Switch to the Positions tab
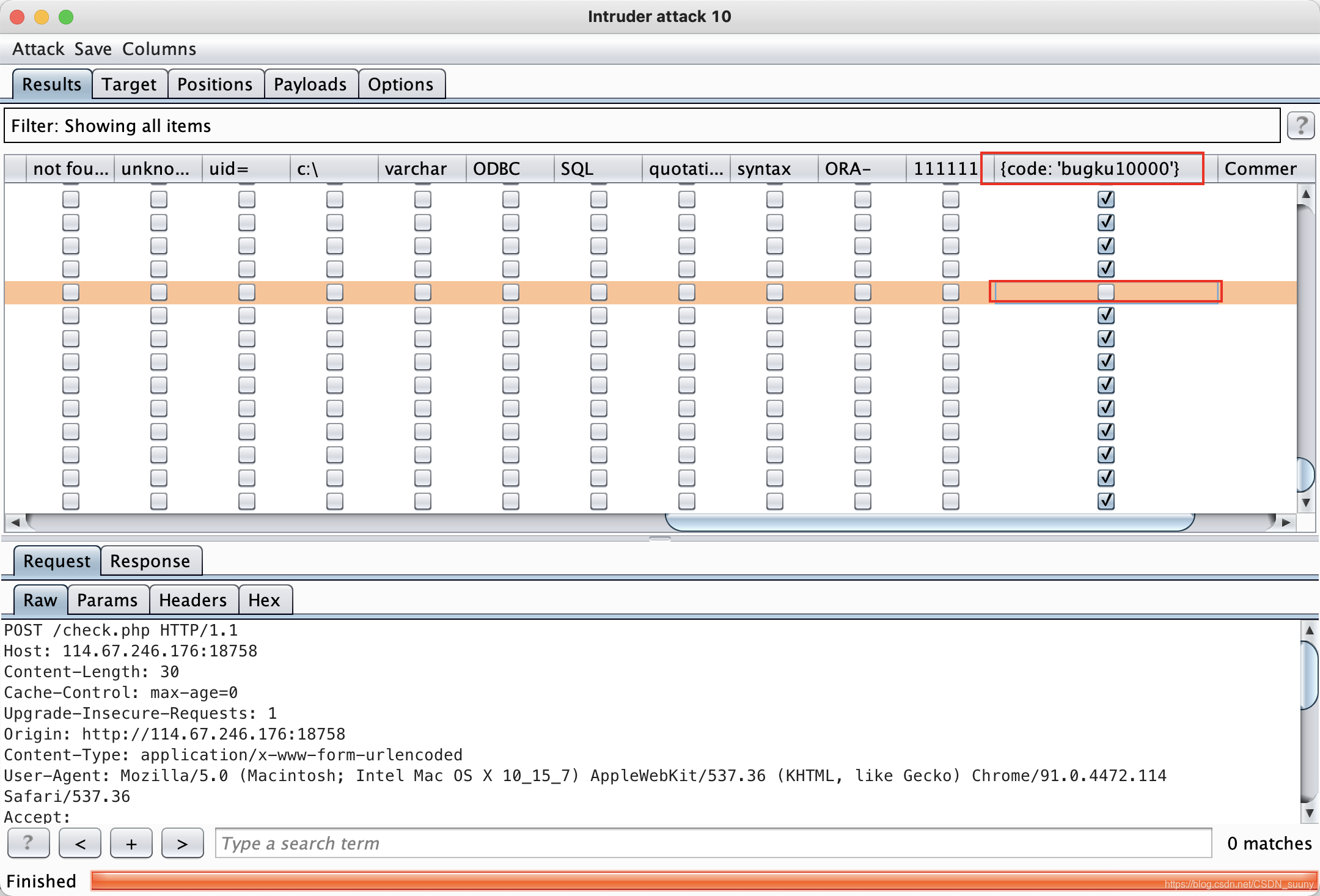Viewport: 1320px width, 896px height. click(x=215, y=84)
